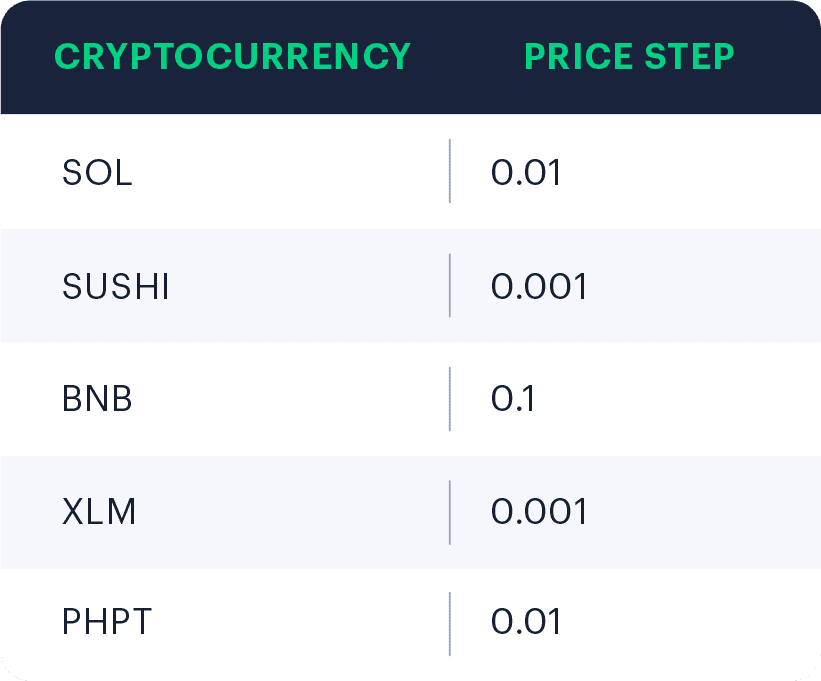This screenshot has width=821, height=681.
Task: Select the PHPT cryptocurrency cell
Action: click(x=107, y=622)
